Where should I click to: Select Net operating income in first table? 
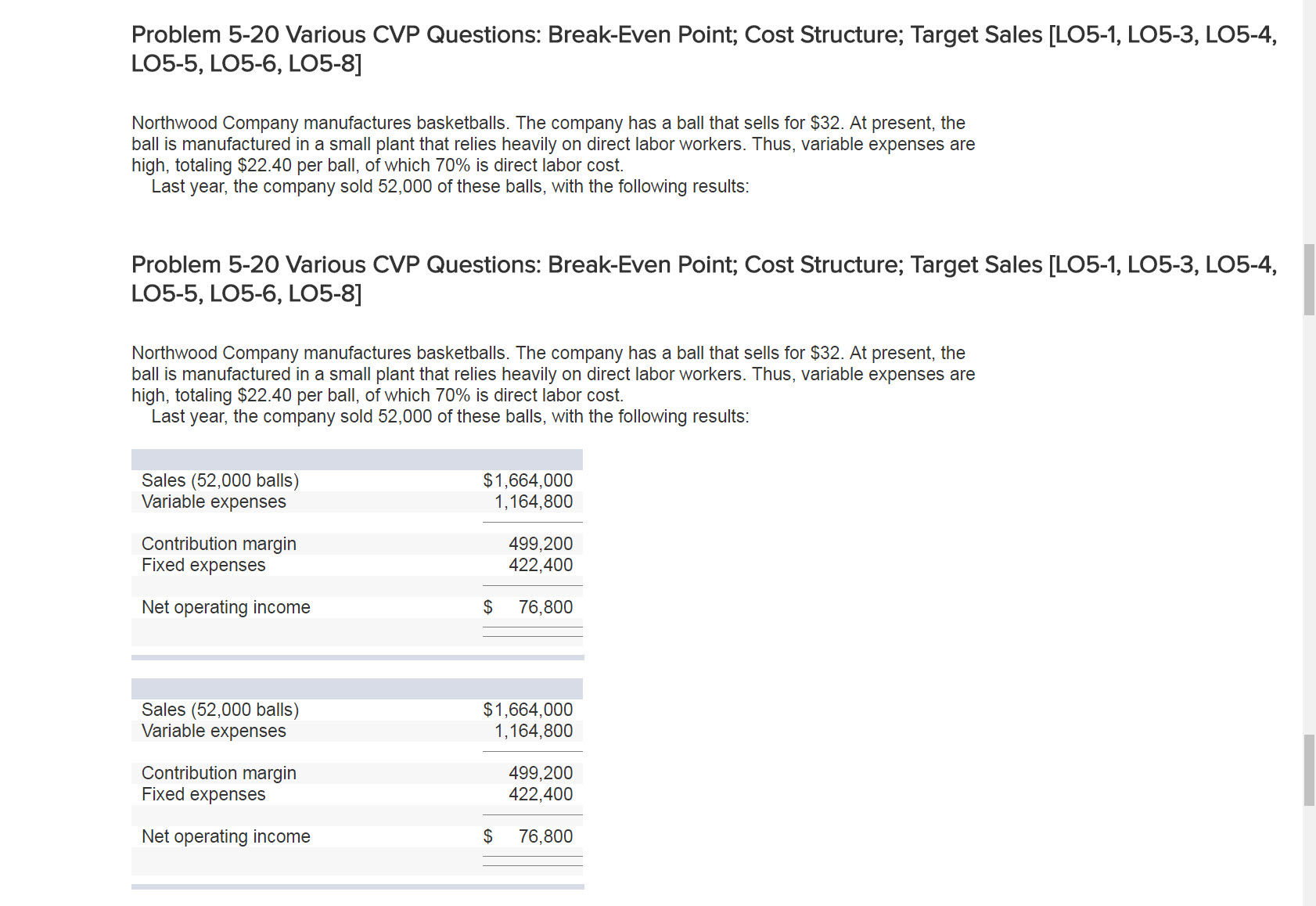(225, 607)
